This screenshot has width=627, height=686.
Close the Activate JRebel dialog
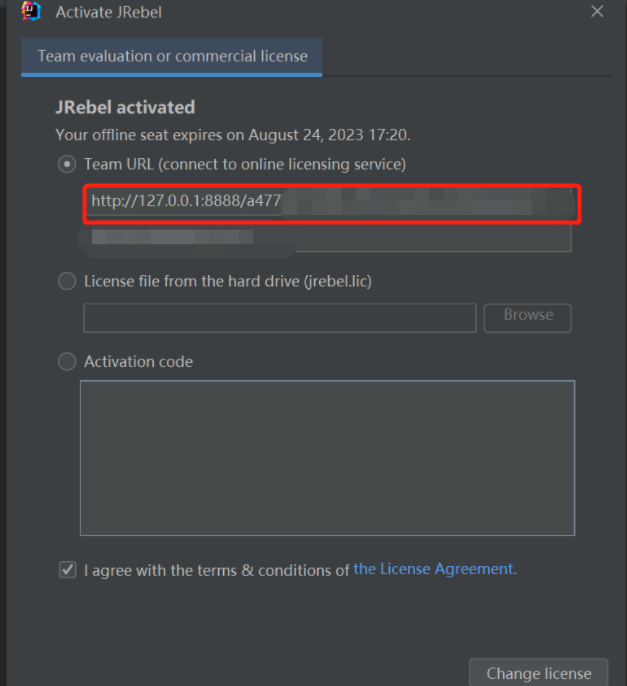point(597,12)
